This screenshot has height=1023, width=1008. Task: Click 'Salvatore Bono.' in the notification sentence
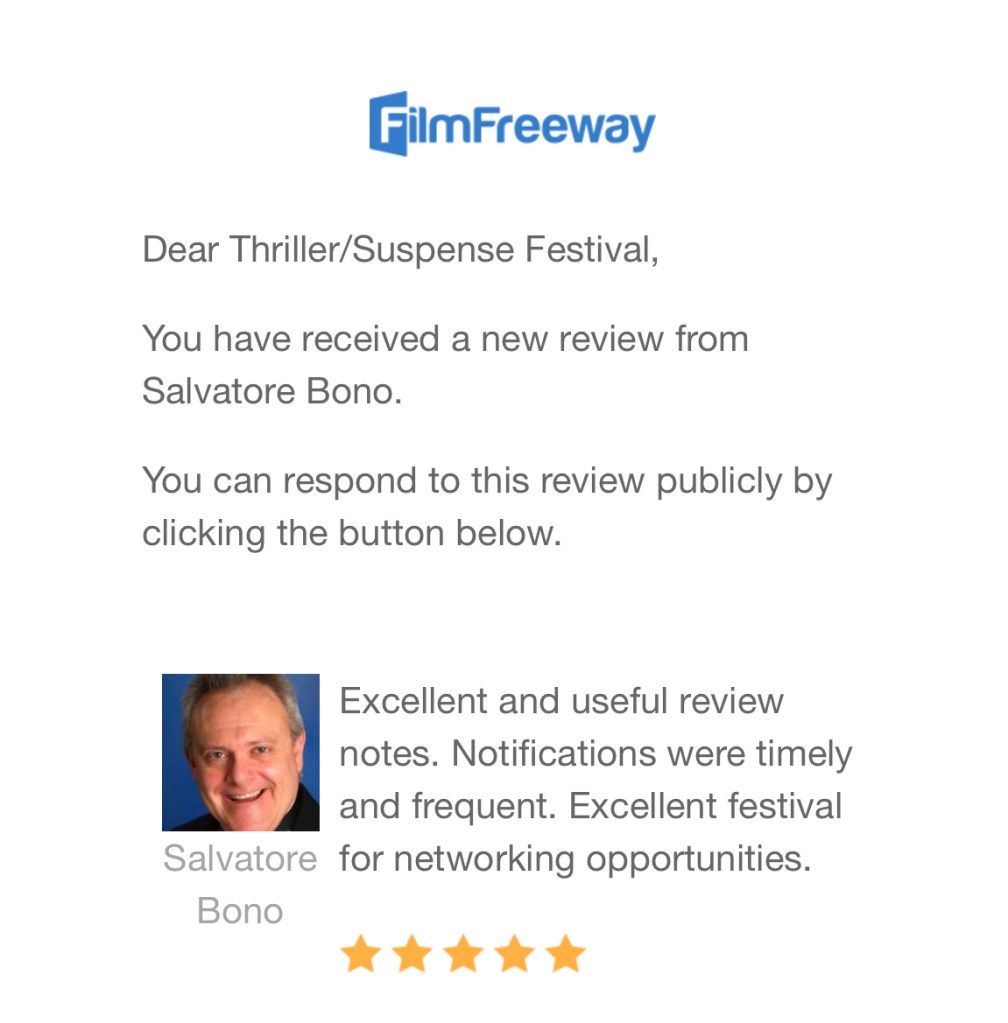tap(271, 391)
